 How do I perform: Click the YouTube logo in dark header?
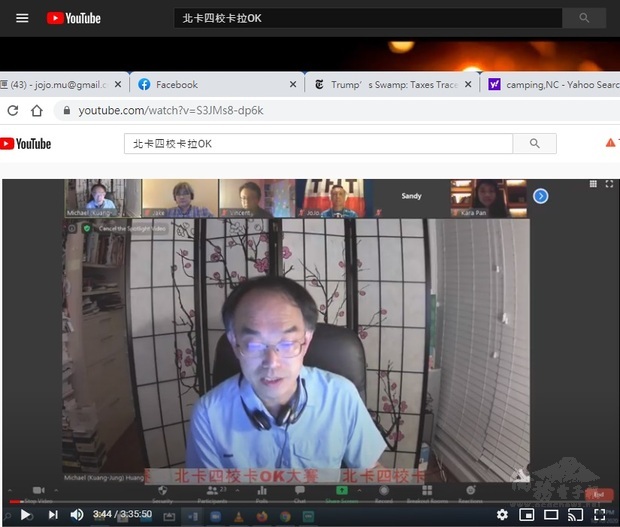point(74,18)
